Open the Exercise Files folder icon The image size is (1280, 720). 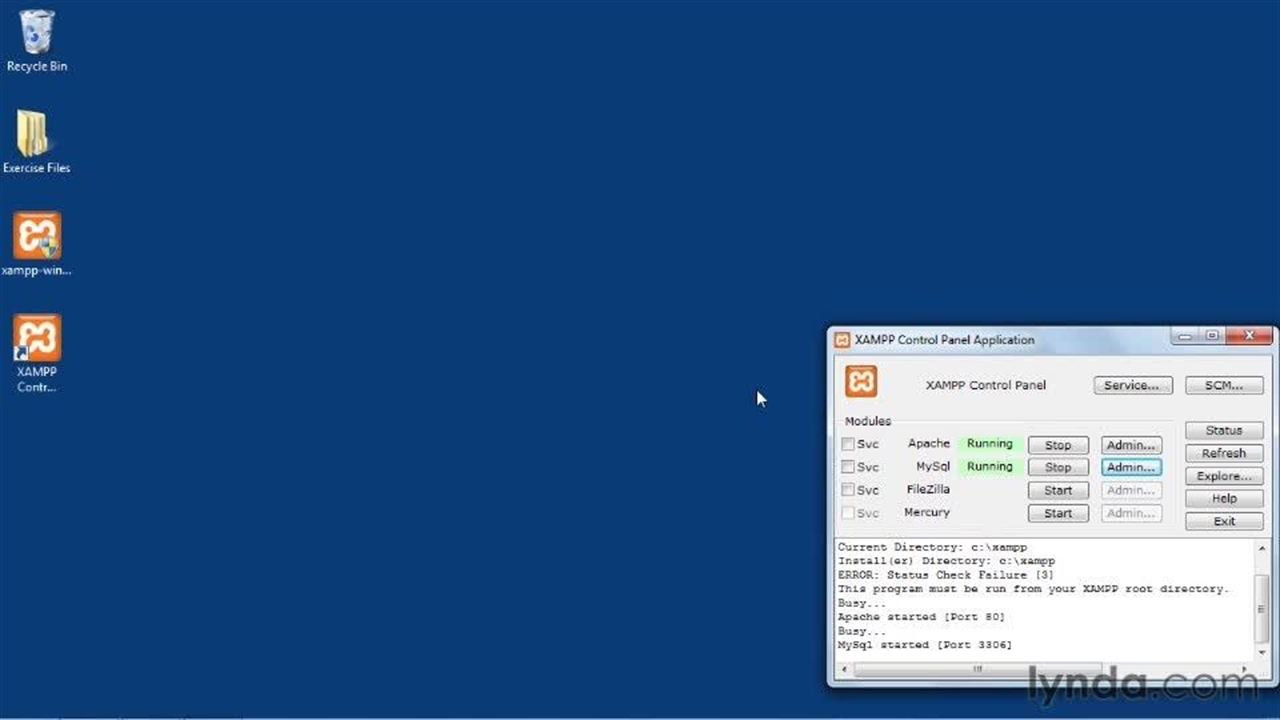pos(35,135)
